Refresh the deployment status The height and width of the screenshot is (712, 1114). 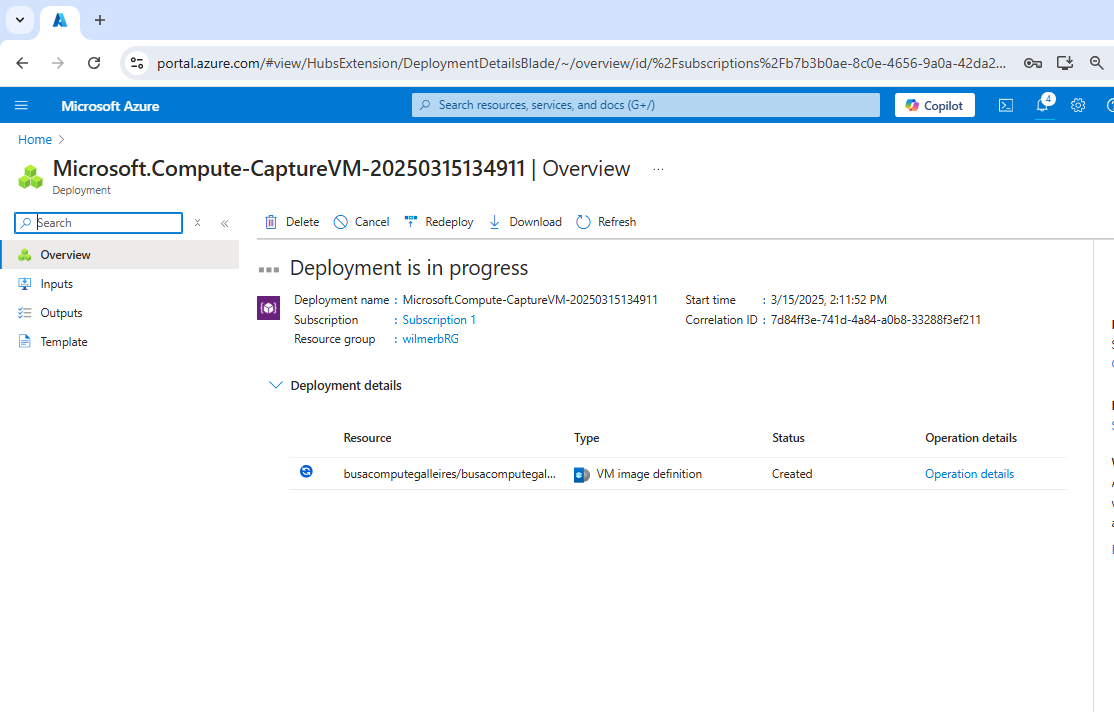606,222
